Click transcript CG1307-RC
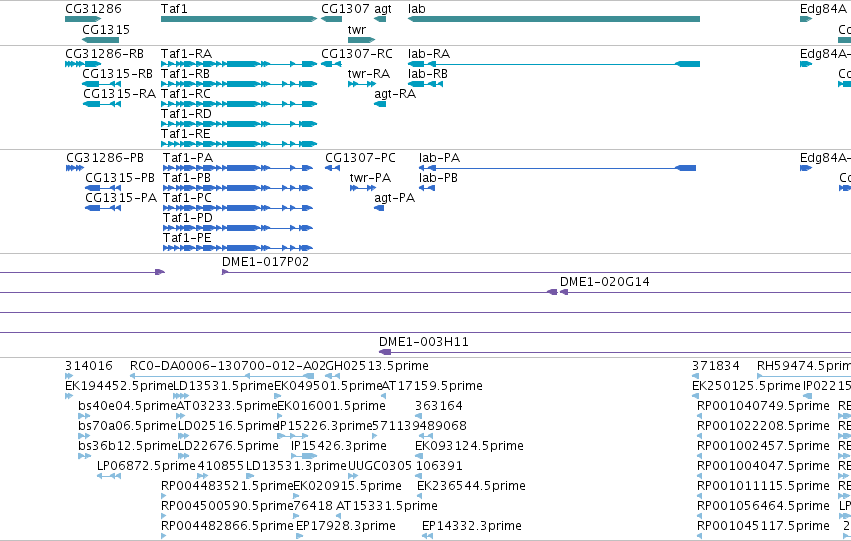This screenshot has height=541, width=851. 331,64
